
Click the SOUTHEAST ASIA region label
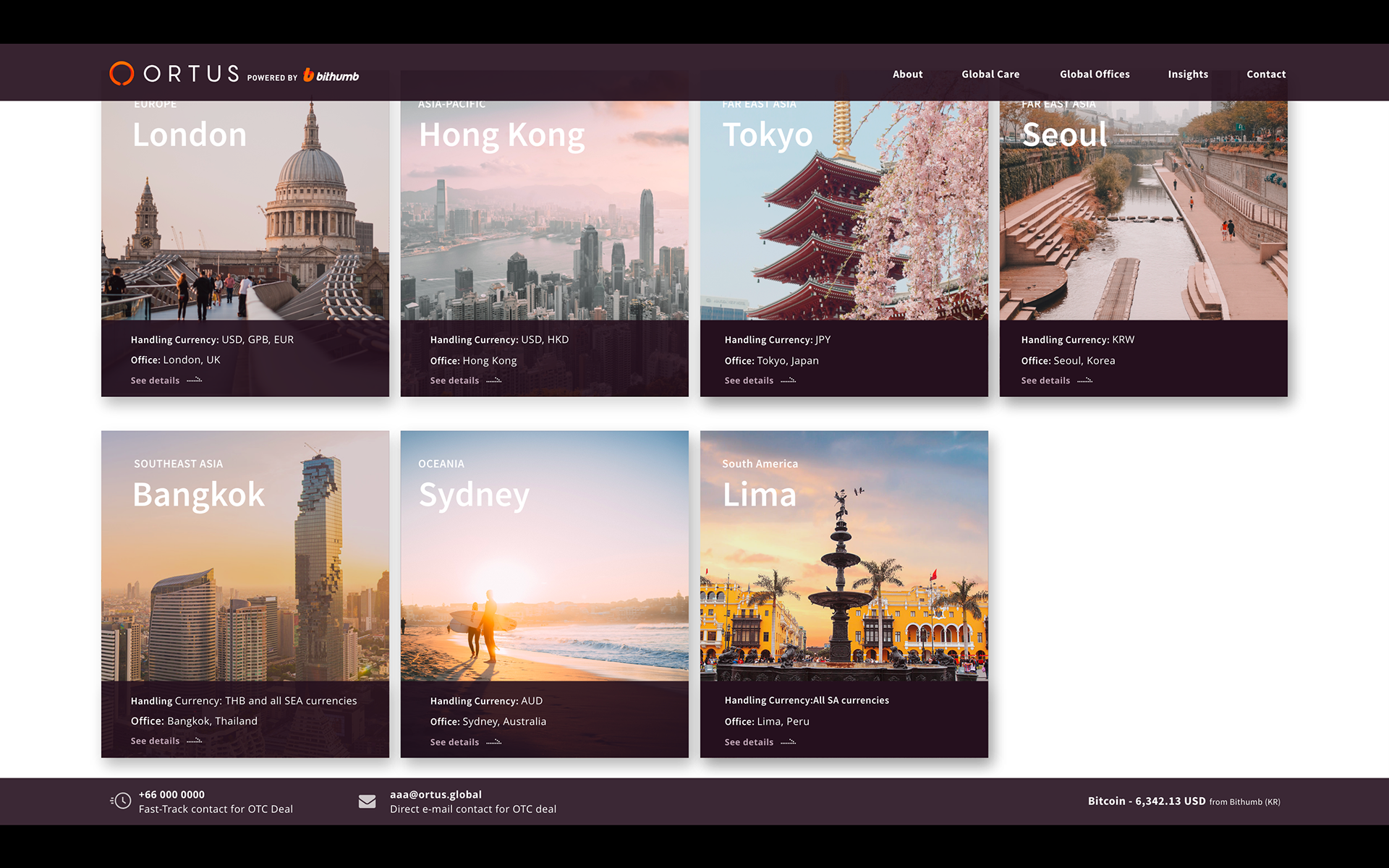178,464
